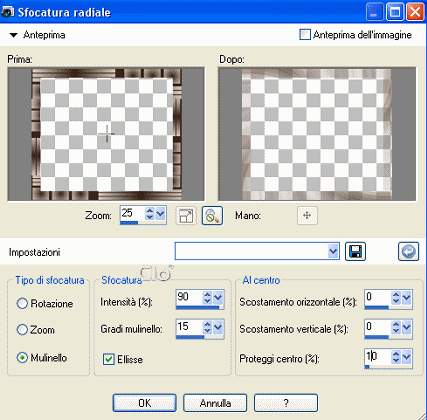Collapse the Anteprima section triangle
427x420 pixels.
[x=13, y=35]
